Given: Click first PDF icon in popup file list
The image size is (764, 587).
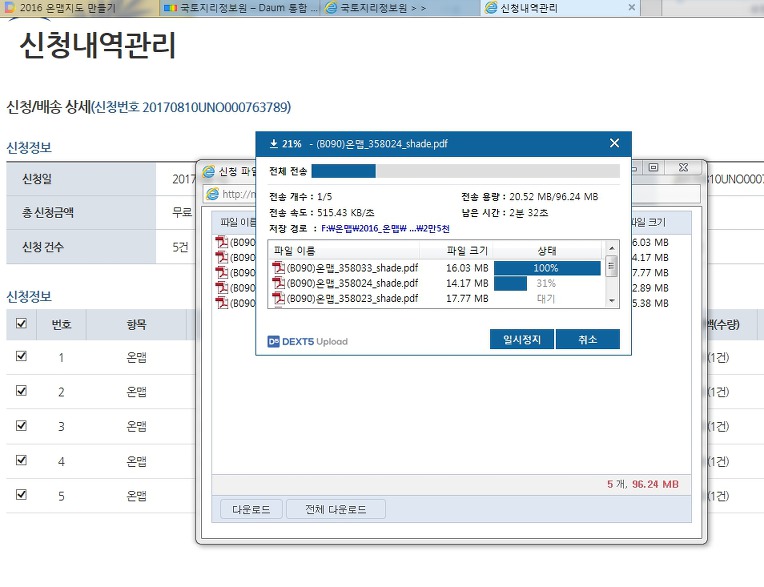Looking at the screenshot, I should (x=222, y=242).
